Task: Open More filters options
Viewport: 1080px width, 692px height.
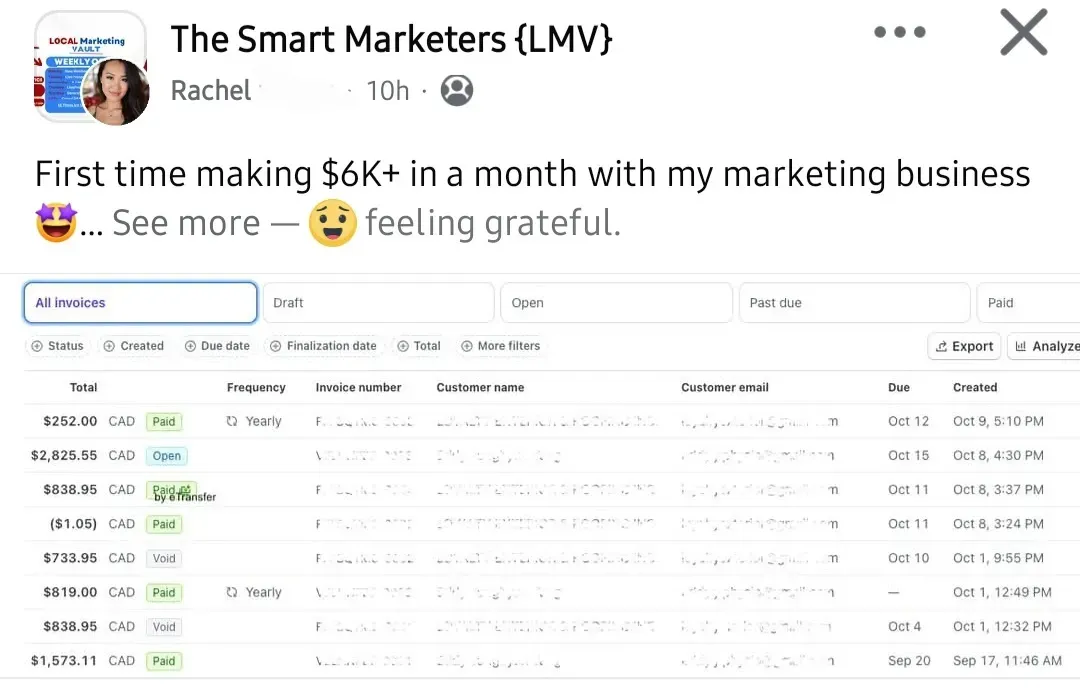Action: [501, 346]
